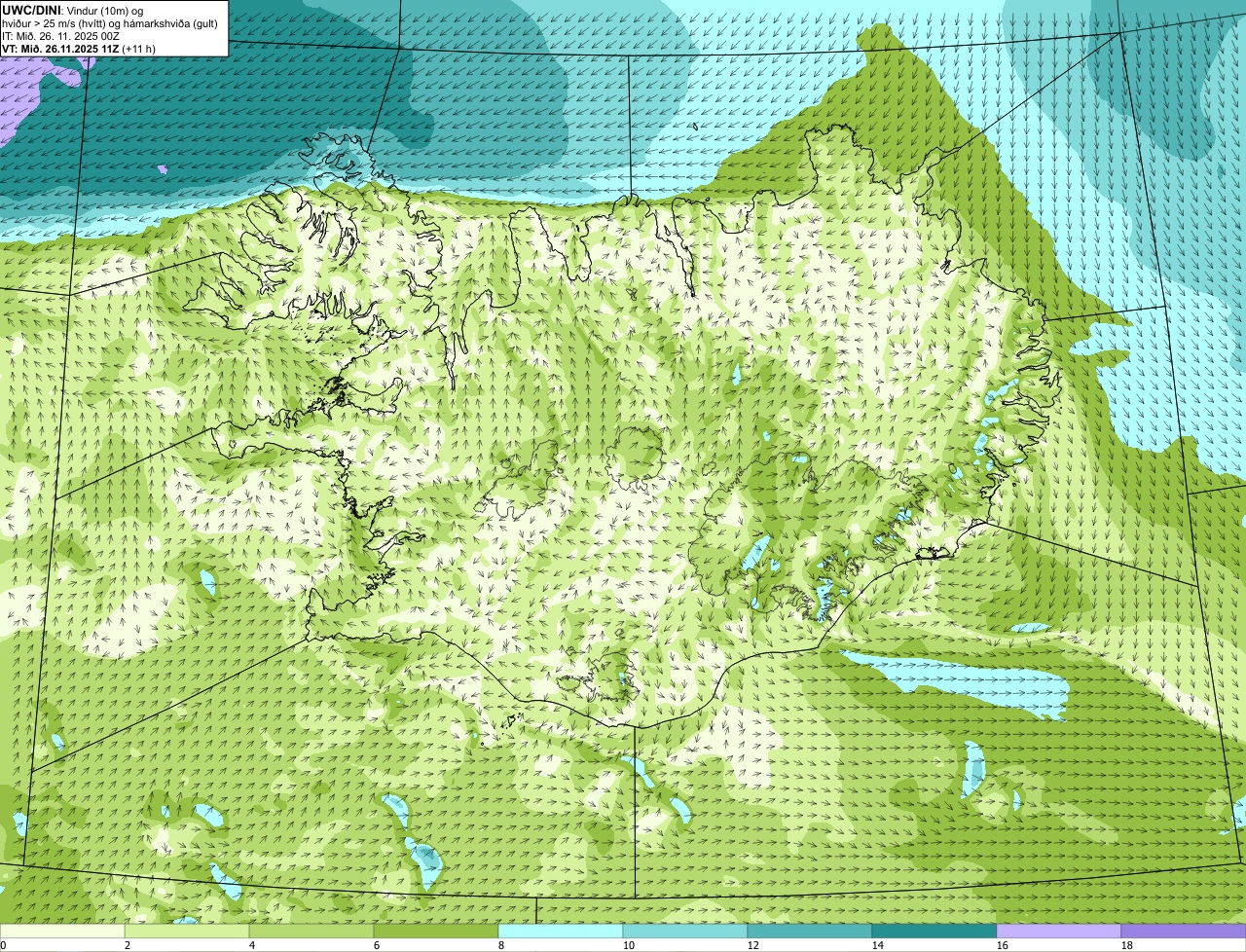Click the 'VT: Mið. 26.11.2025 11Z (+11 h)' line

[x=79, y=49]
